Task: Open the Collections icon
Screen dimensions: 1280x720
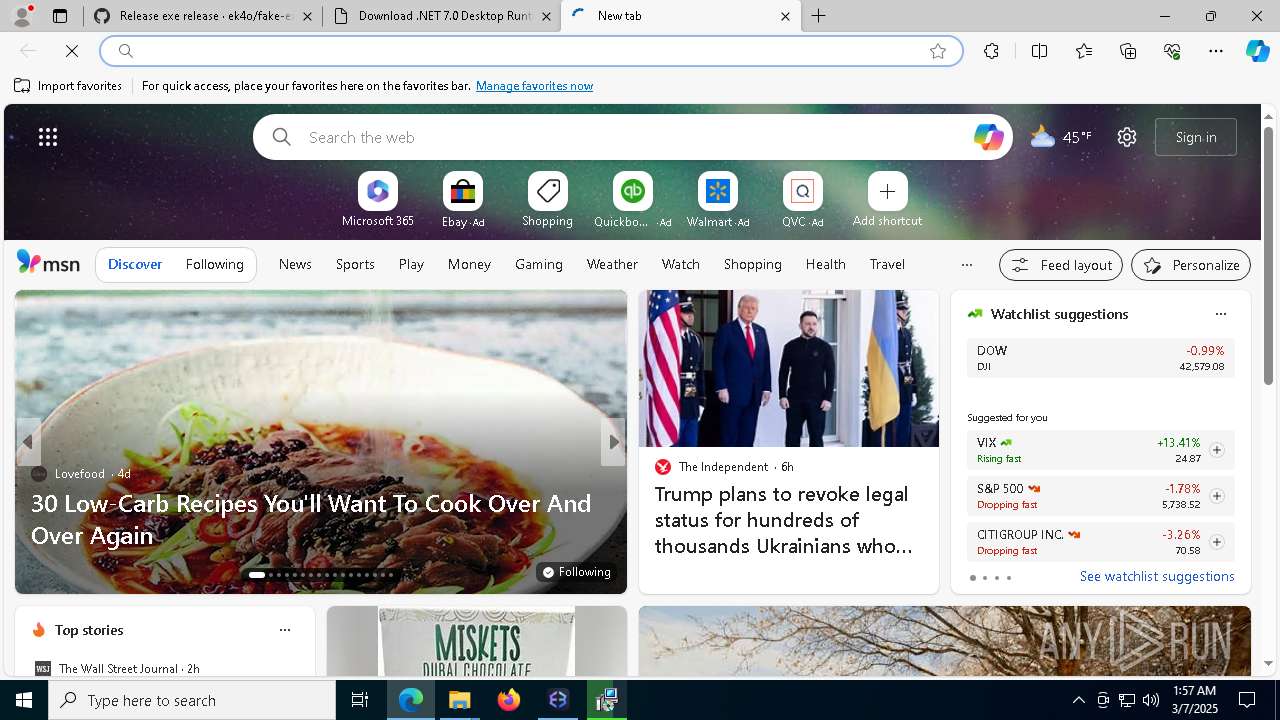Action: pos(1128,51)
